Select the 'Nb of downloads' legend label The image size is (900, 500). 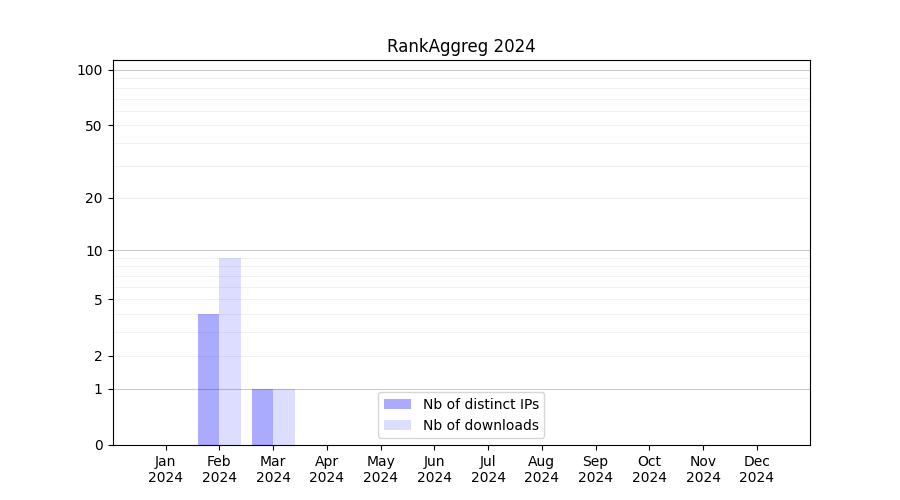[x=480, y=425]
